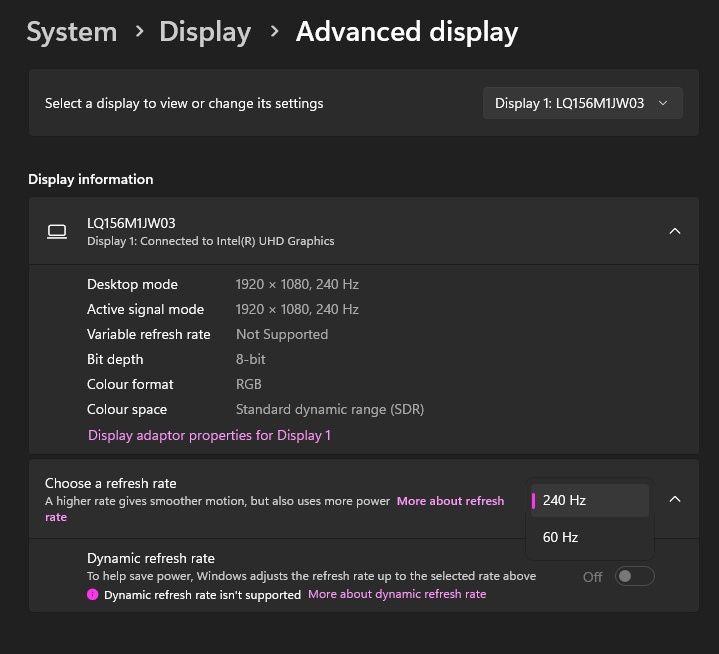Collapse the Choose a refresh rate section
The image size is (719, 654).
(x=674, y=499)
